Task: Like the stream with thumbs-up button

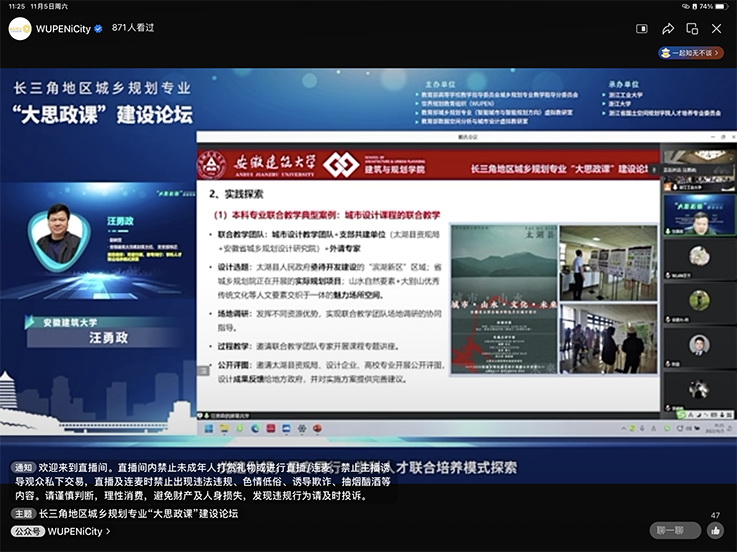Action: click(715, 530)
